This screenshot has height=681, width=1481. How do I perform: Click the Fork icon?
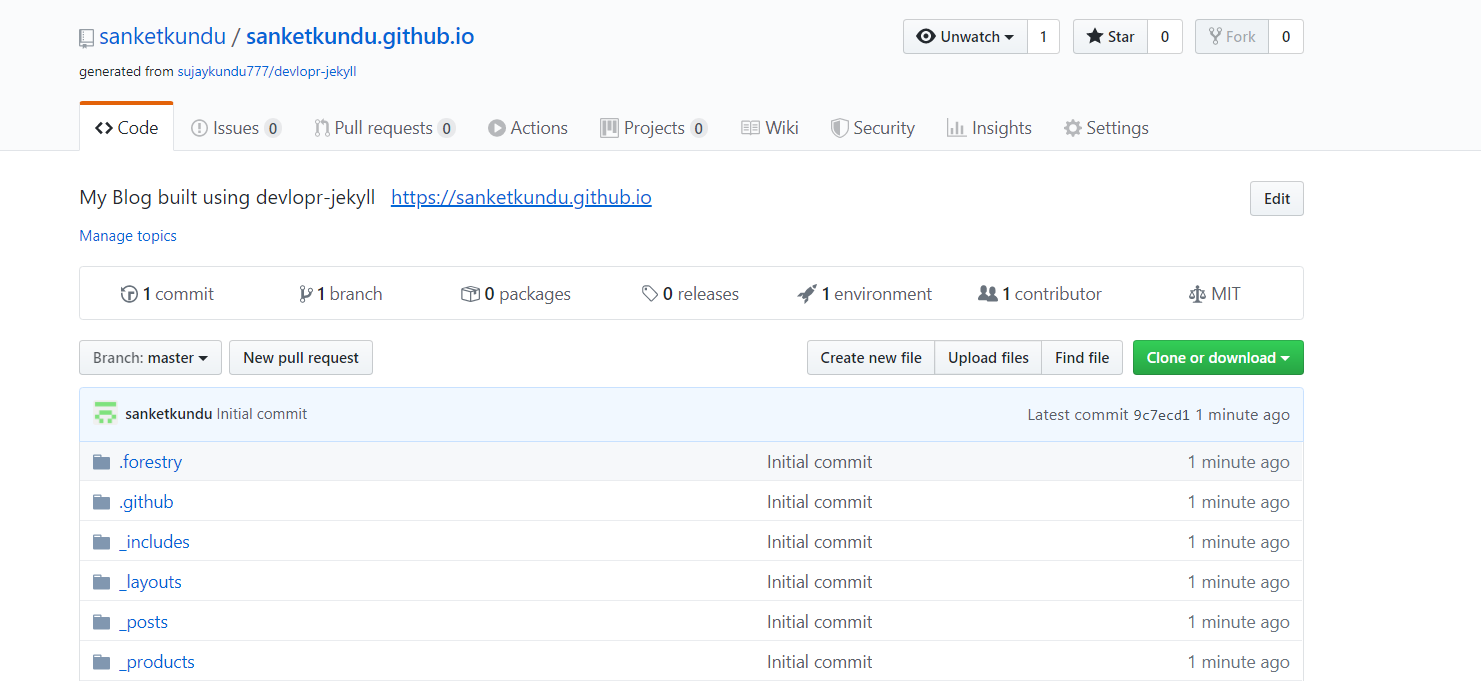[1214, 36]
